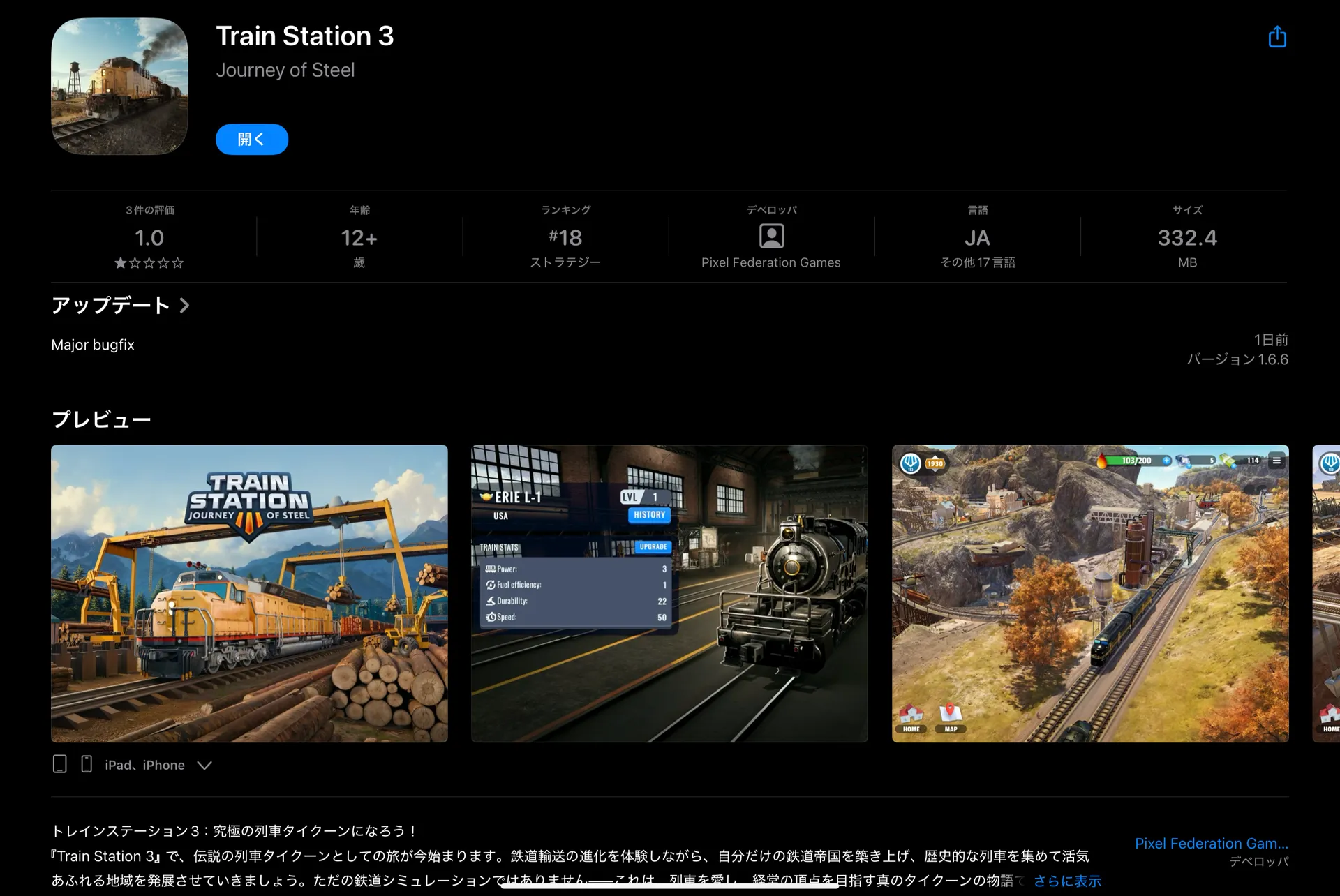The height and width of the screenshot is (896, 1340).
Task: Tap UPGRADE button in the locomotive preview
Action: [653, 546]
